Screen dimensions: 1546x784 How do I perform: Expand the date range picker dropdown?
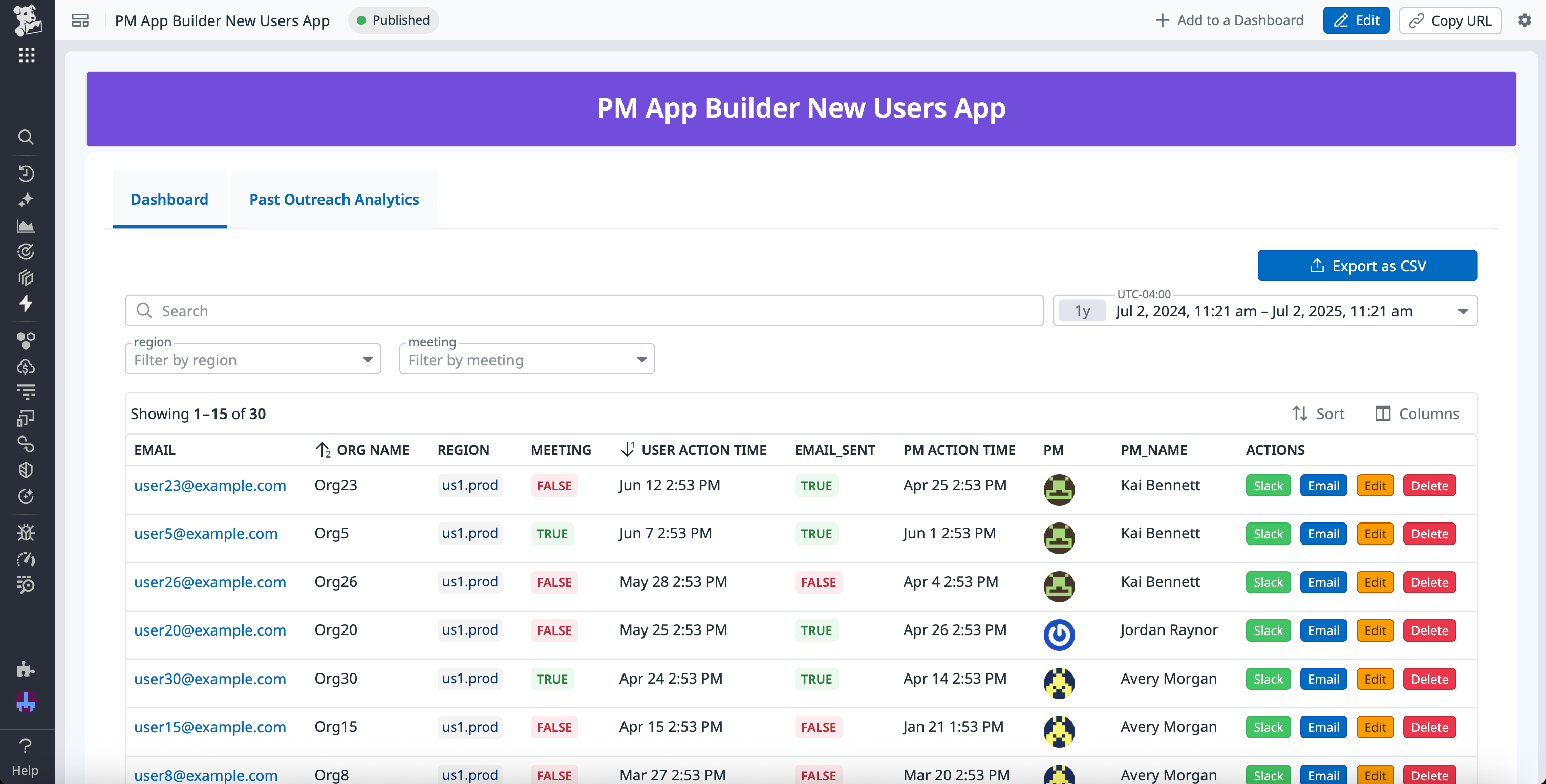[1463, 311]
